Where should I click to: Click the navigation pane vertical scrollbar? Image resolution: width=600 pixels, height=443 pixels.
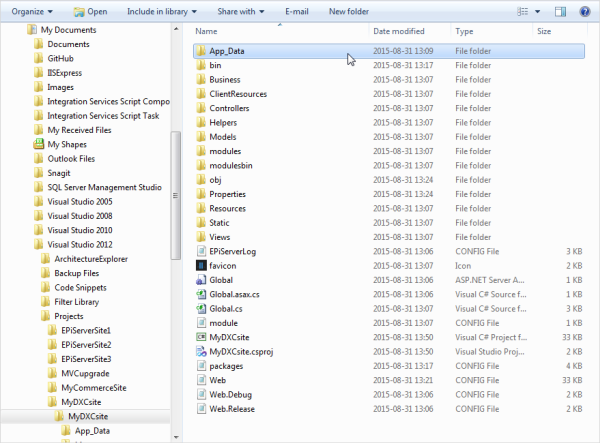176,200
